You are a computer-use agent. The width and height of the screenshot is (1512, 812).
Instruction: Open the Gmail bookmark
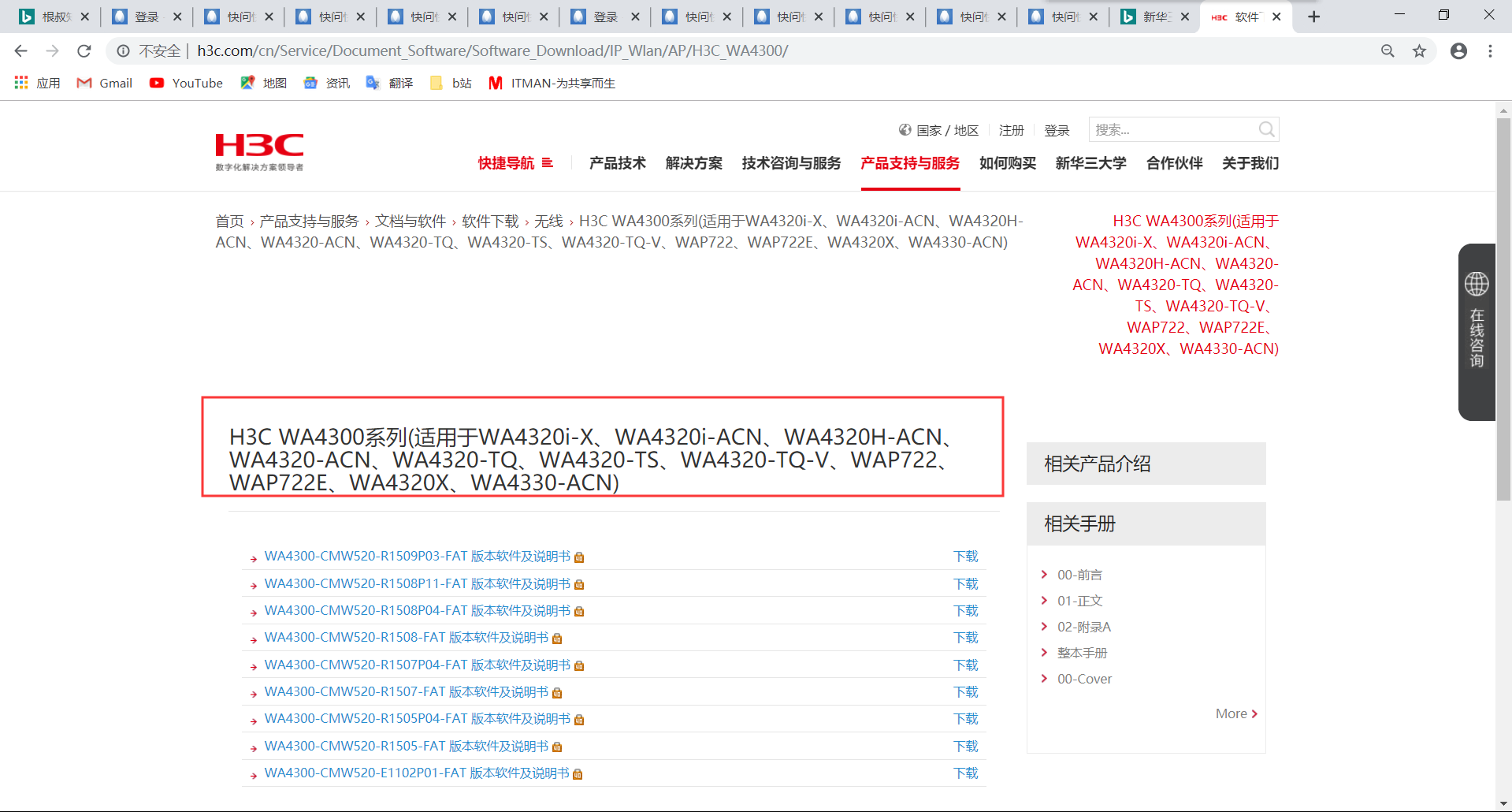click(104, 83)
